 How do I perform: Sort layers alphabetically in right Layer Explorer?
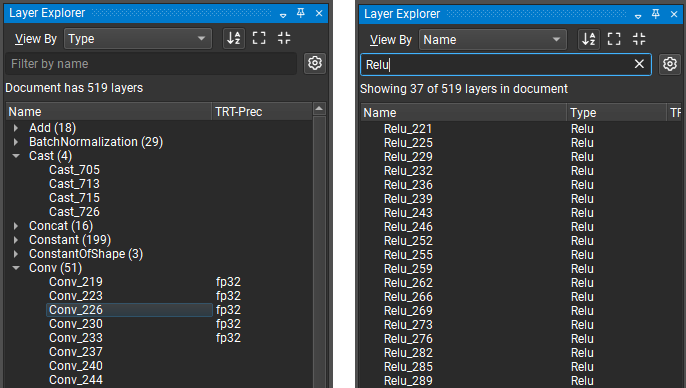(589, 39)
